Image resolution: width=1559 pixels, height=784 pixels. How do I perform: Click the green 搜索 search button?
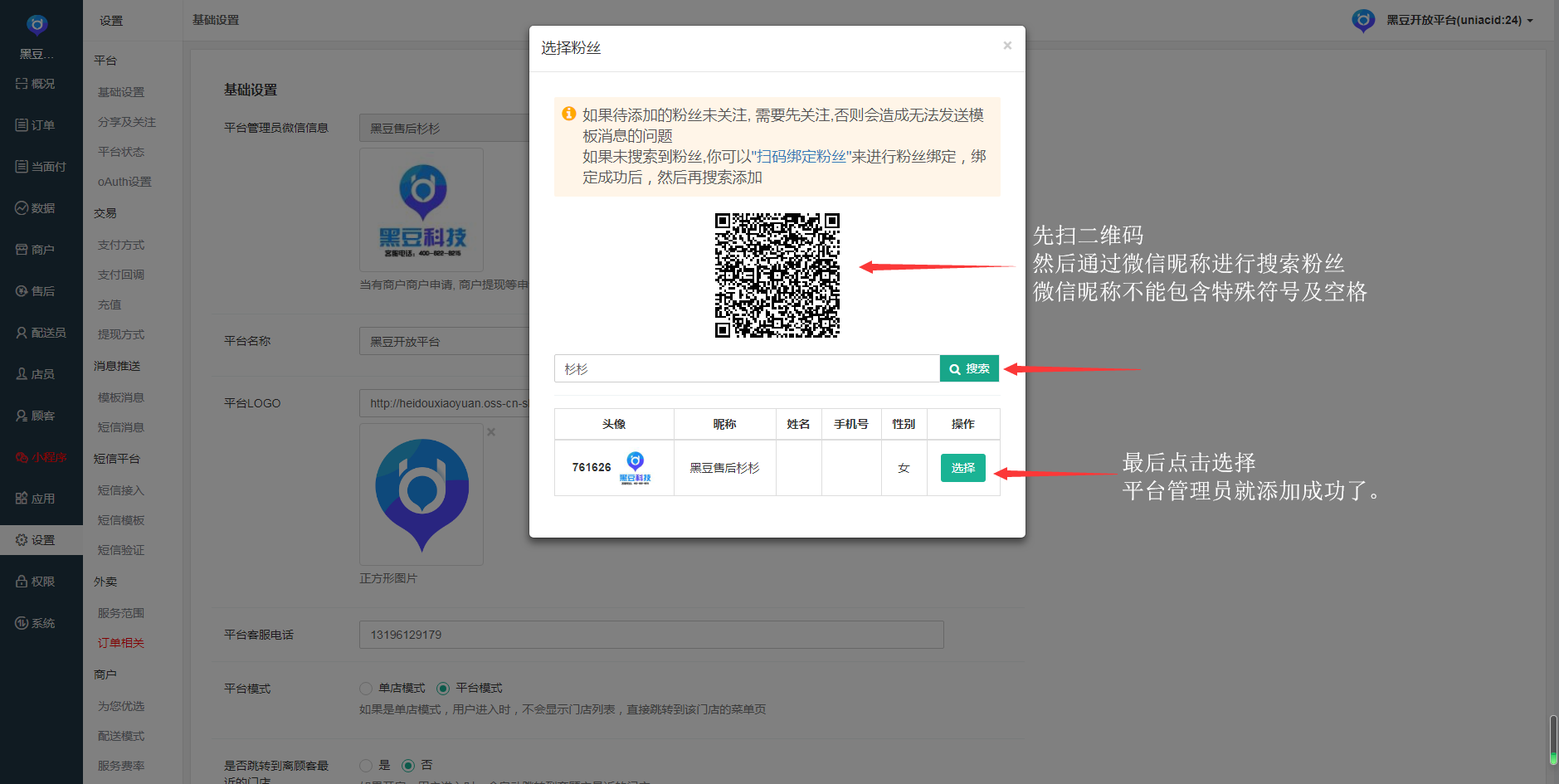[969, 368]
